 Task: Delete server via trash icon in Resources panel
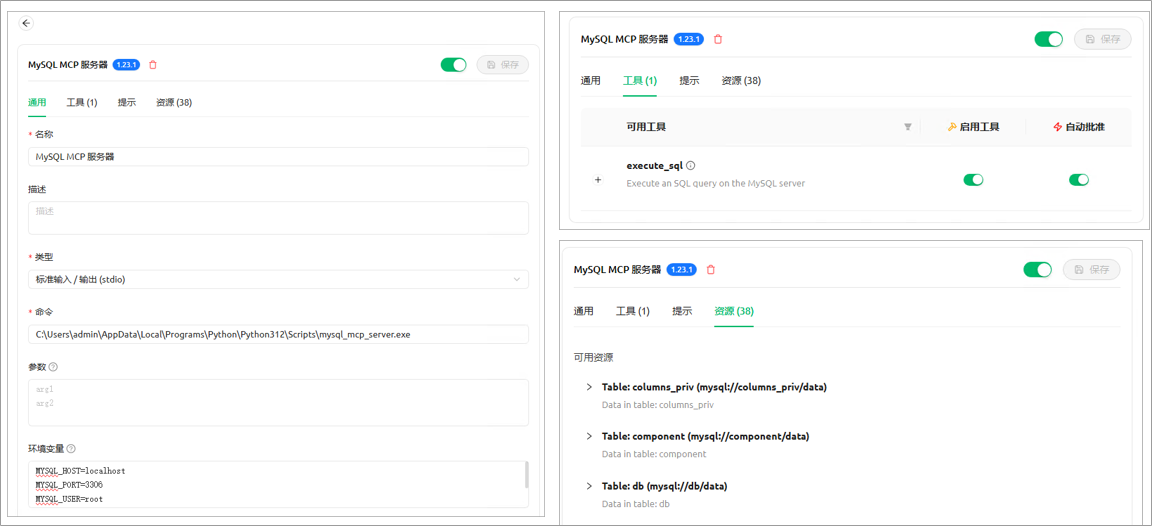710,270
